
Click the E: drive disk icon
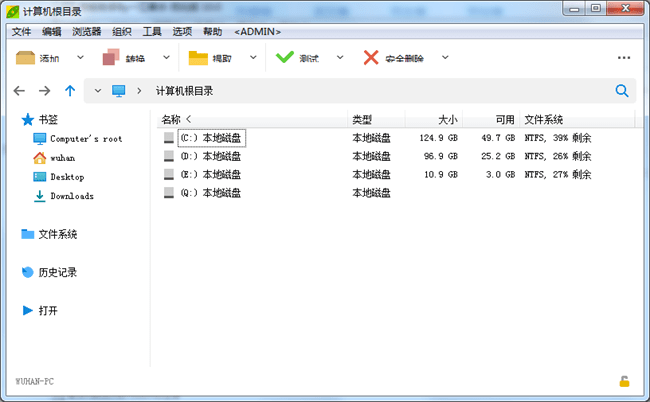pyautogui.click(x=169, y=174)
